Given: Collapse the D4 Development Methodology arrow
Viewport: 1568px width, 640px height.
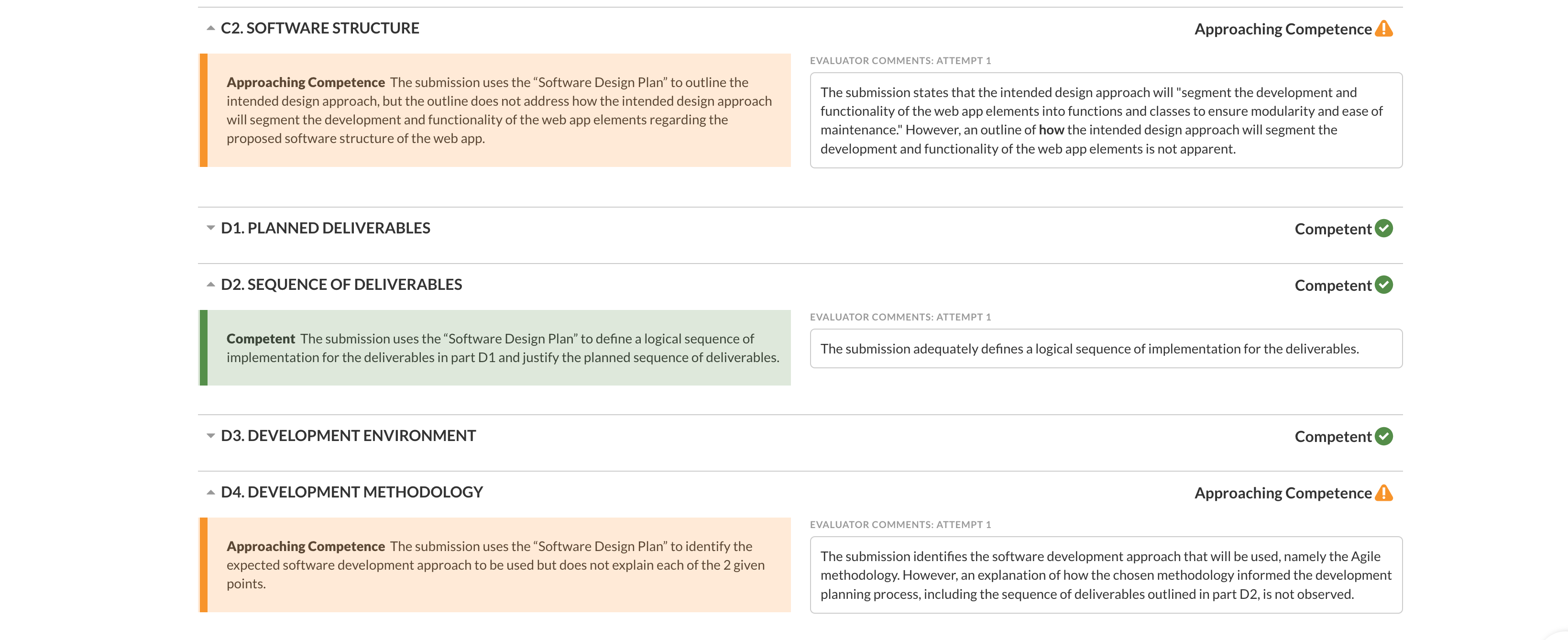Looking at the screenshot, I should coord(210,492).
